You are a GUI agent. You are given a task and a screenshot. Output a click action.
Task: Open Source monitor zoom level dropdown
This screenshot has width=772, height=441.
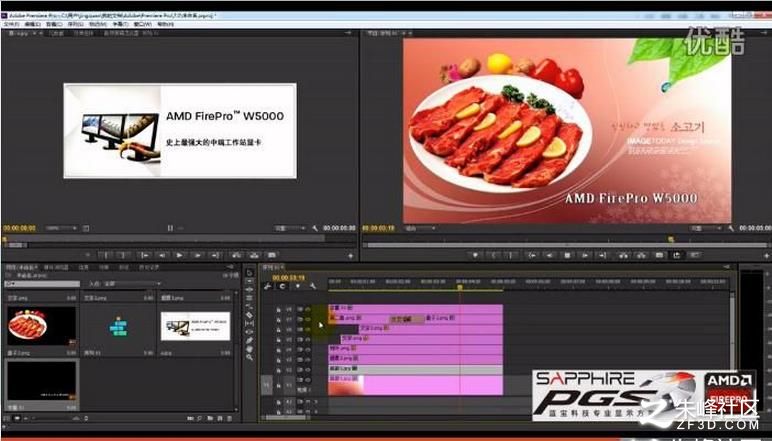pos(62,228)
